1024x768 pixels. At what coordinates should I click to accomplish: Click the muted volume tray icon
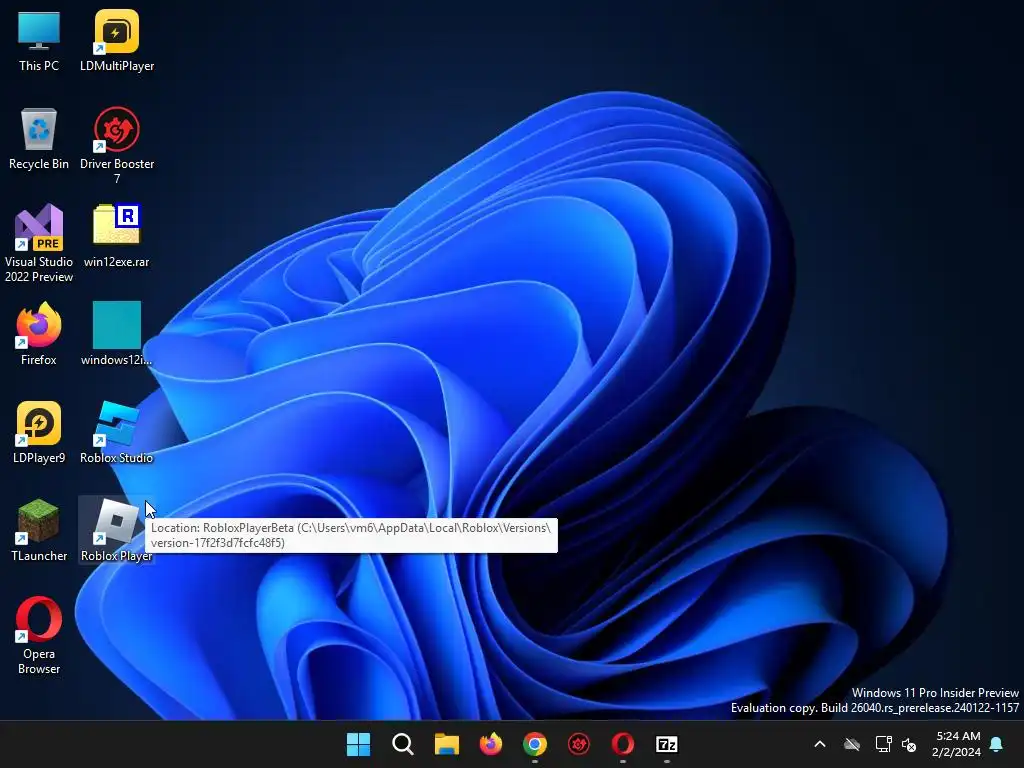coord(909,744)
